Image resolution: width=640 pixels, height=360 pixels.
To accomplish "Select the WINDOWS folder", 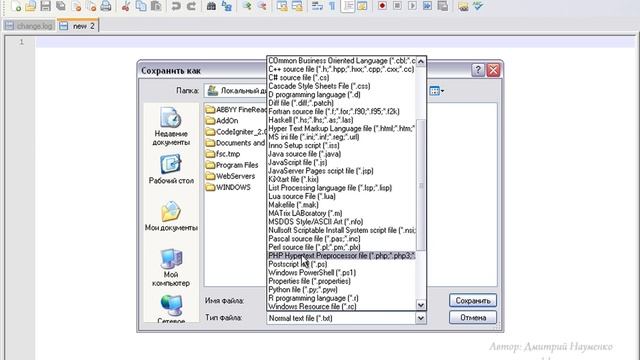I will (228, 187).
